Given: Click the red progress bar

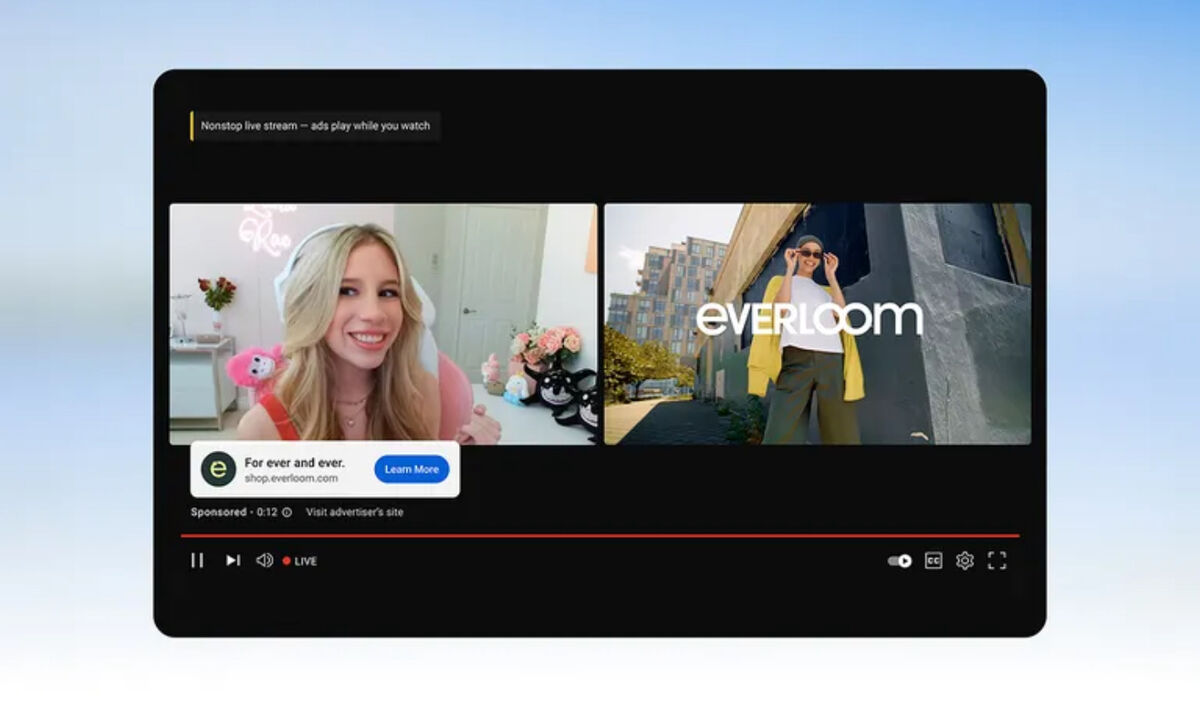Looking at the screenshot, I should 600,536.
